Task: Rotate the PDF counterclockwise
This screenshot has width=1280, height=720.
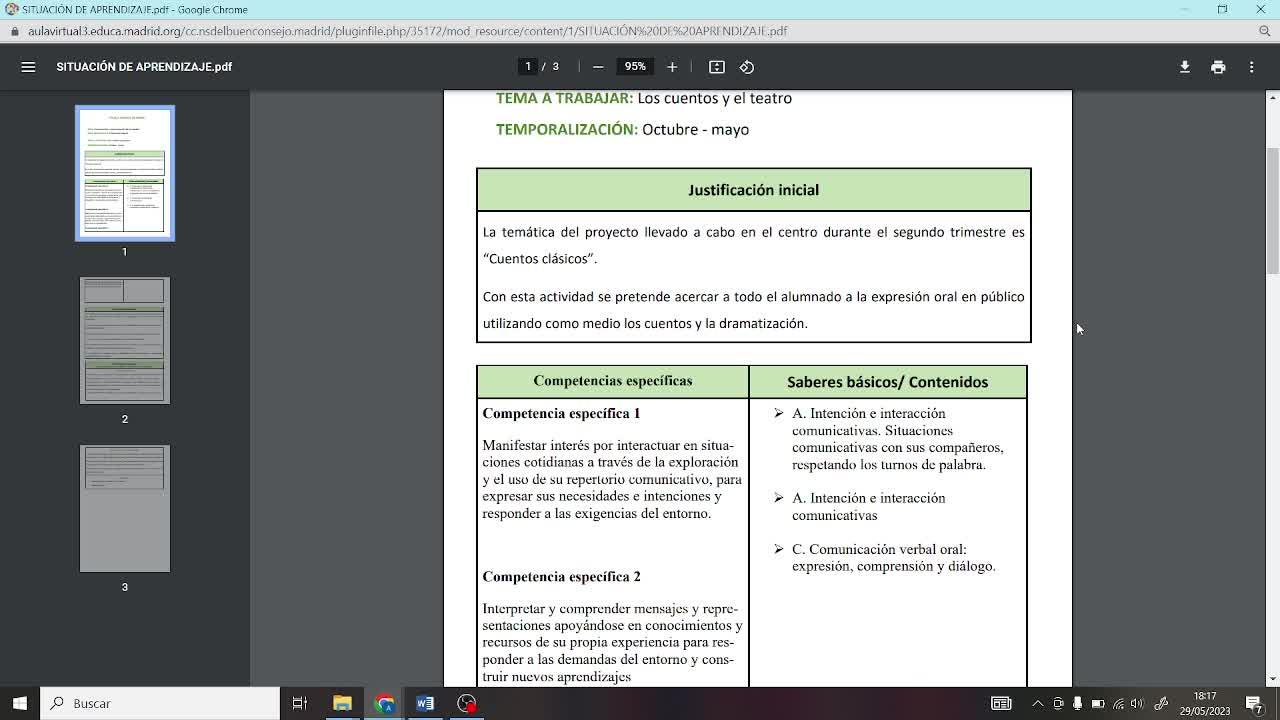Action: click(x=747, y=67)
